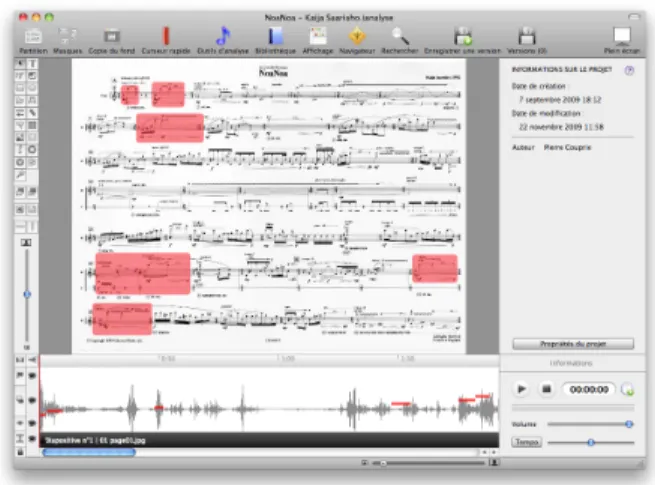Click the blue horizontal timeline scrollbar
Viewport: 655px width, 485px height.
[x=89, y=452]
